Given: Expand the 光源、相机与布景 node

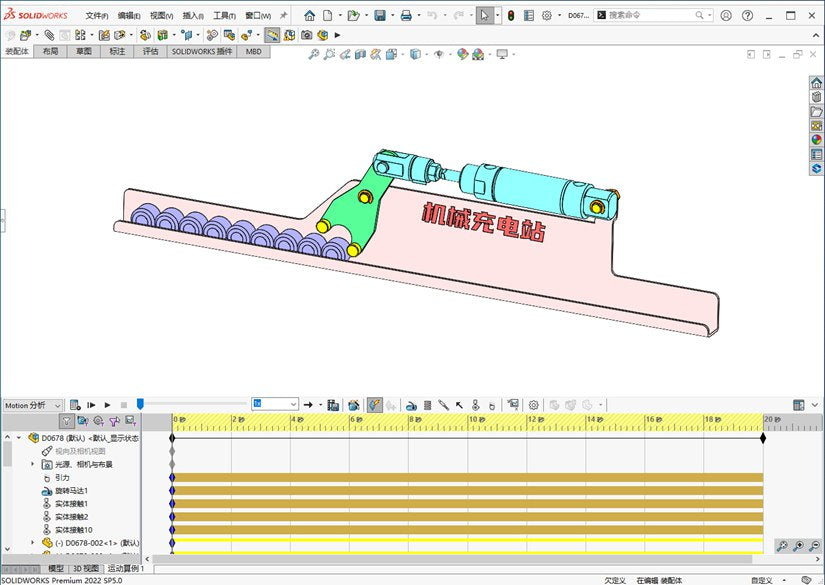Looking at the screenshot, I should 33,464.
